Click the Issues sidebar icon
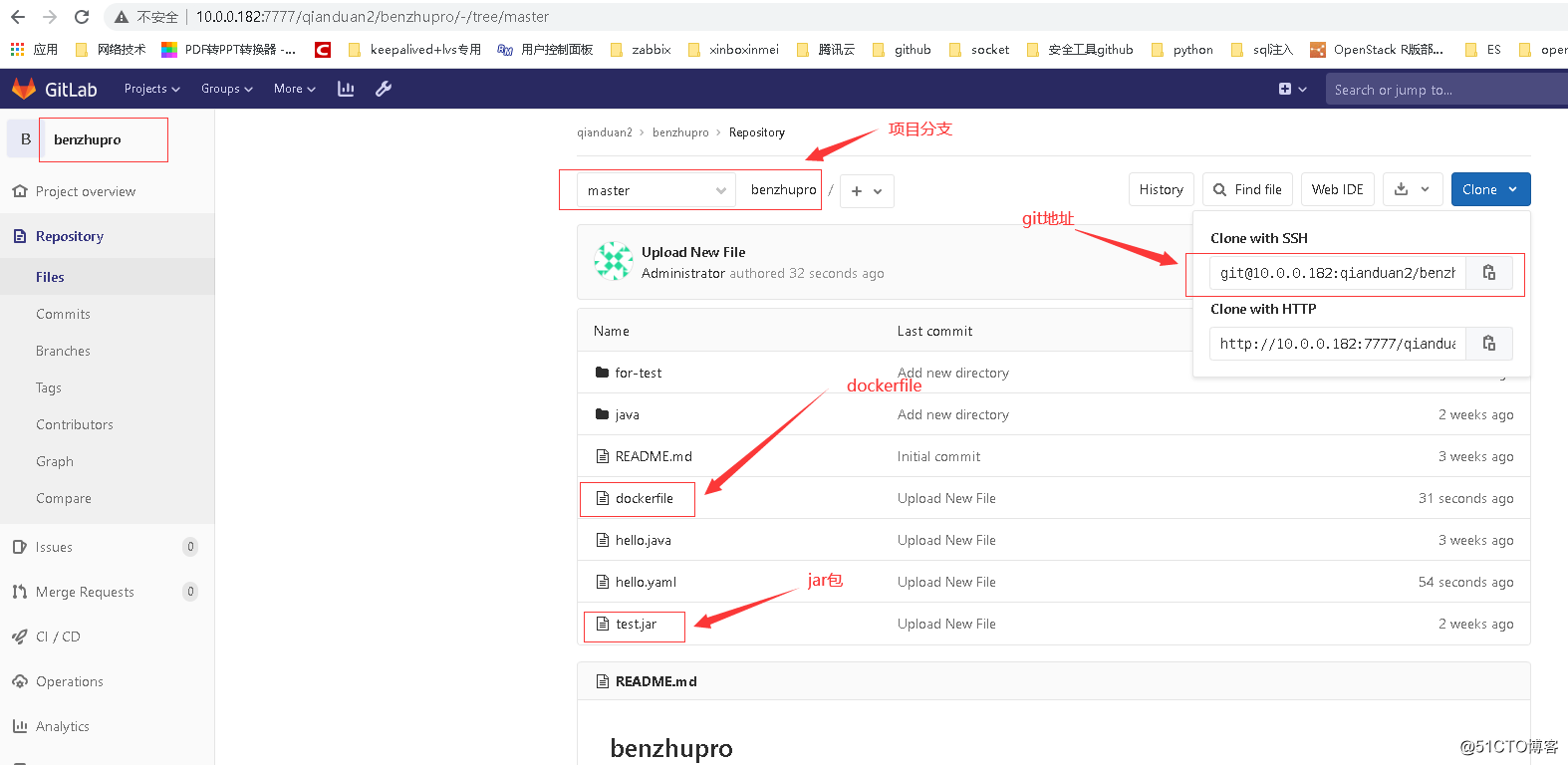Viewport: 1568px width, 765px height. pyautogui.click(x=20, y=547)
